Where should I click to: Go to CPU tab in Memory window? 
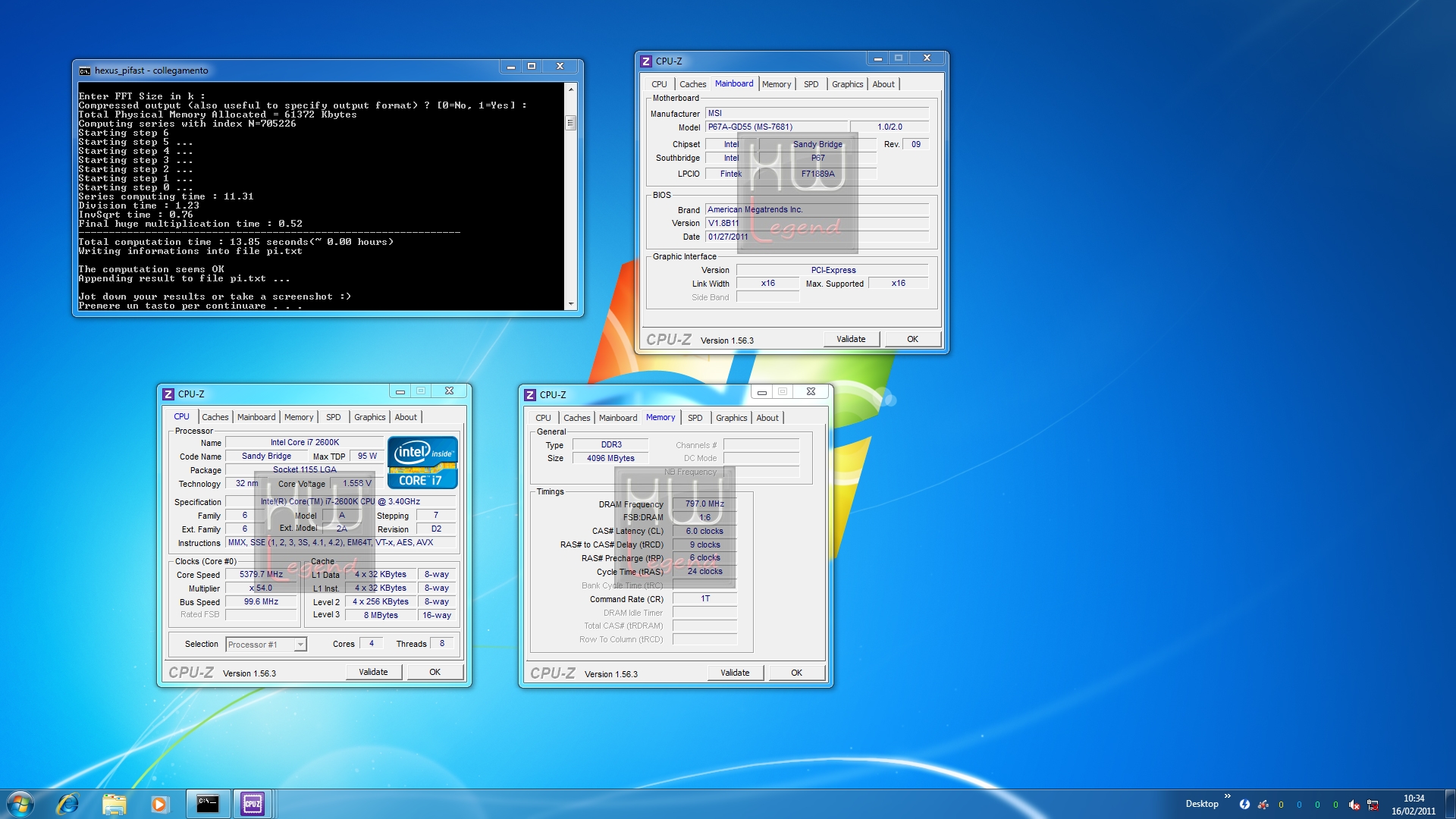(543, 418)
